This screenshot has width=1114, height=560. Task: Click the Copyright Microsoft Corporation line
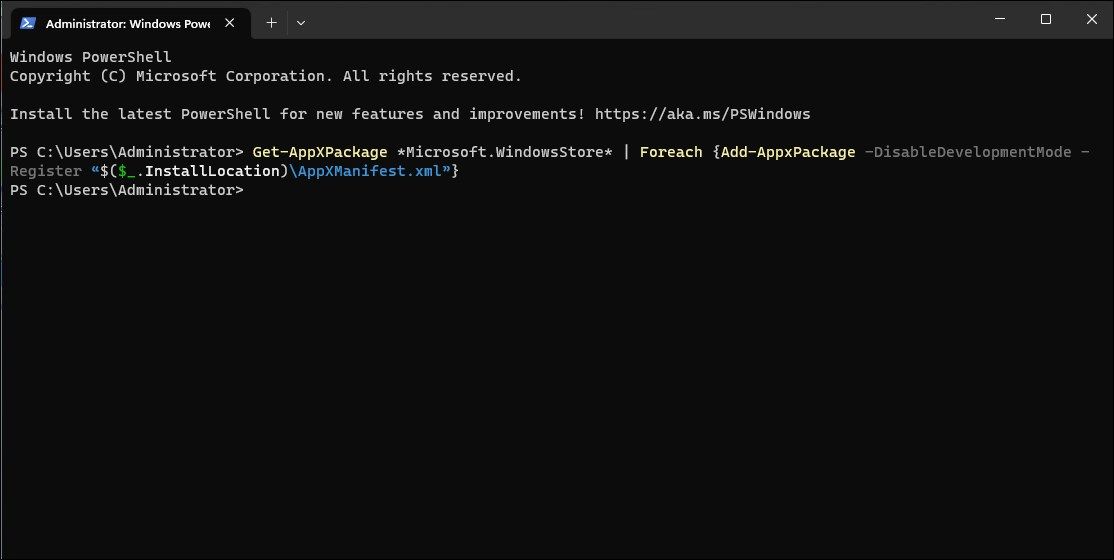coord(265,76)
